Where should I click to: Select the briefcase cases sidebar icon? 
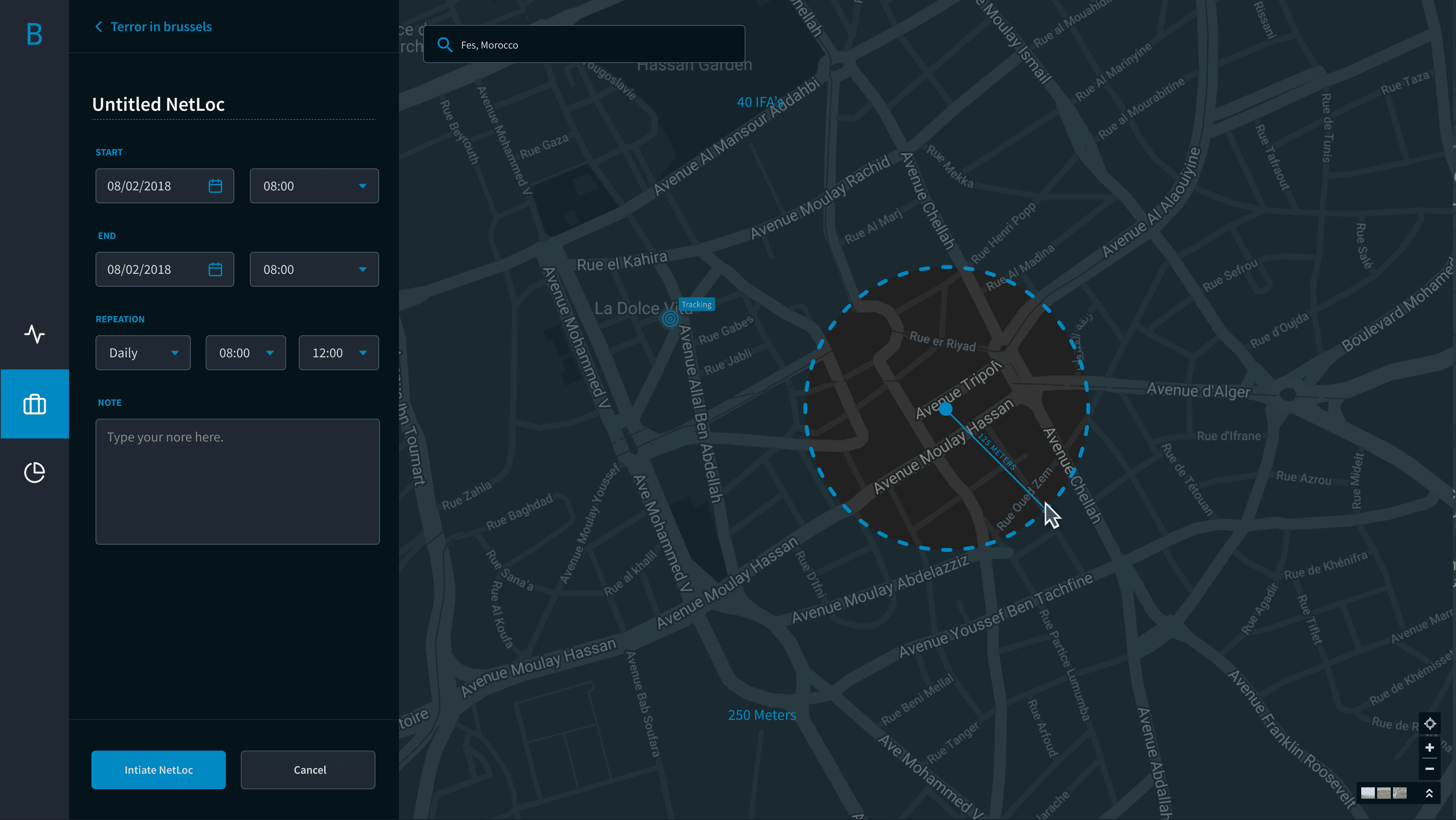tap(35, 404)
